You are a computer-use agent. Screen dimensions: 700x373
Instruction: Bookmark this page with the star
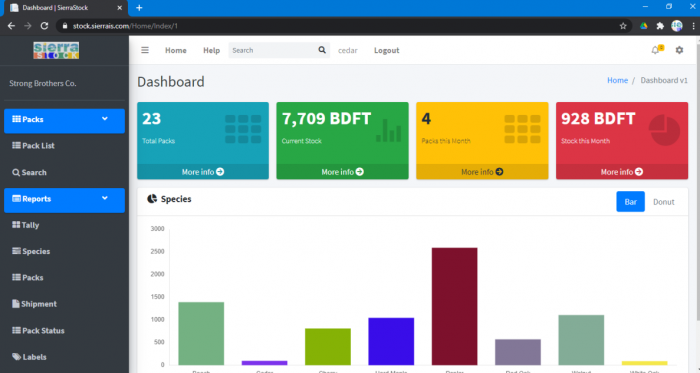(623, 26)
